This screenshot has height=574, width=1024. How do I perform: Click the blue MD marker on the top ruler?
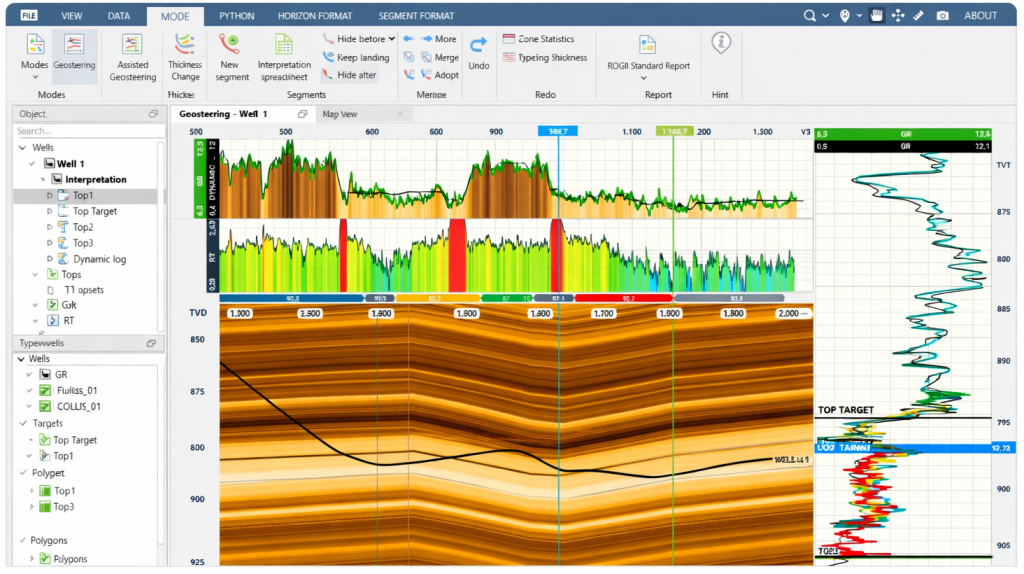(558, 131)
